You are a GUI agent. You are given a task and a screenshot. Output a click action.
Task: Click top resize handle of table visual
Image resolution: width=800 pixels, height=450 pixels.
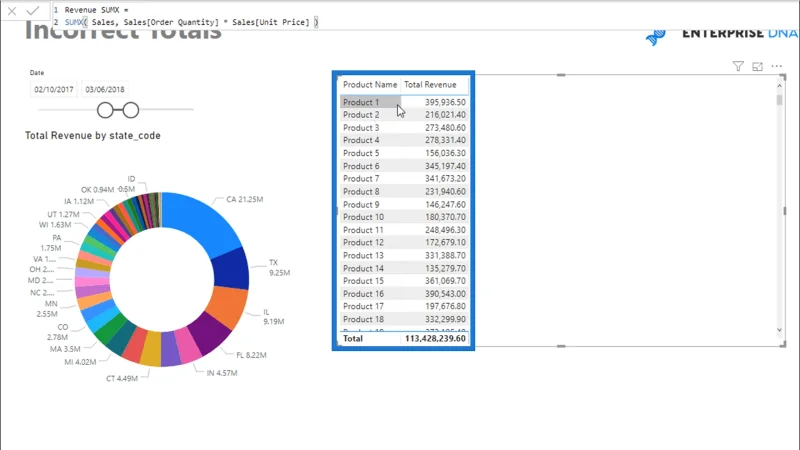(561, 75)
